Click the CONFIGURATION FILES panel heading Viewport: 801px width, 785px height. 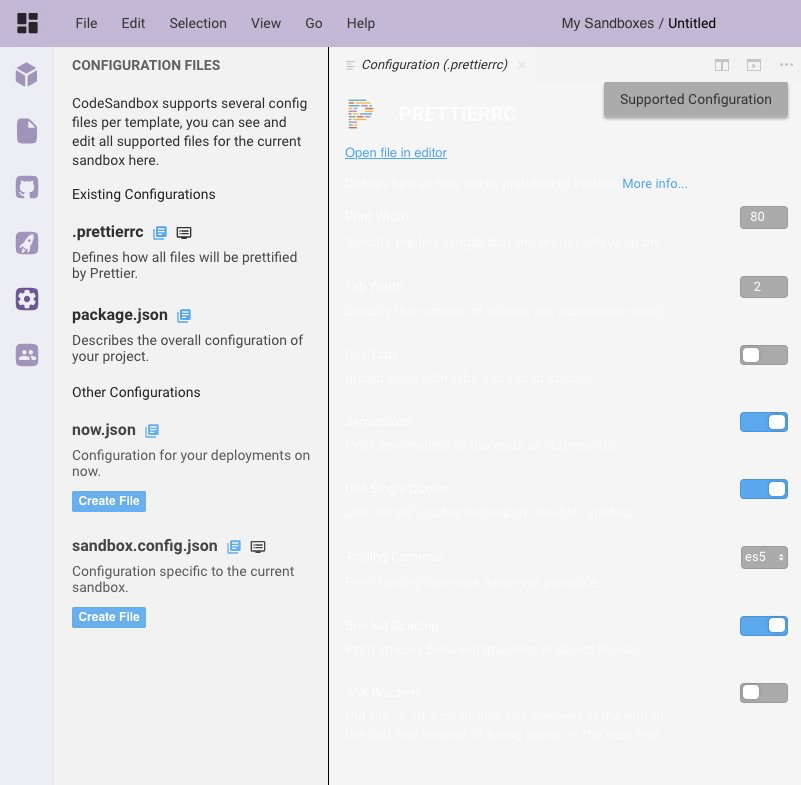click(146, 65)
